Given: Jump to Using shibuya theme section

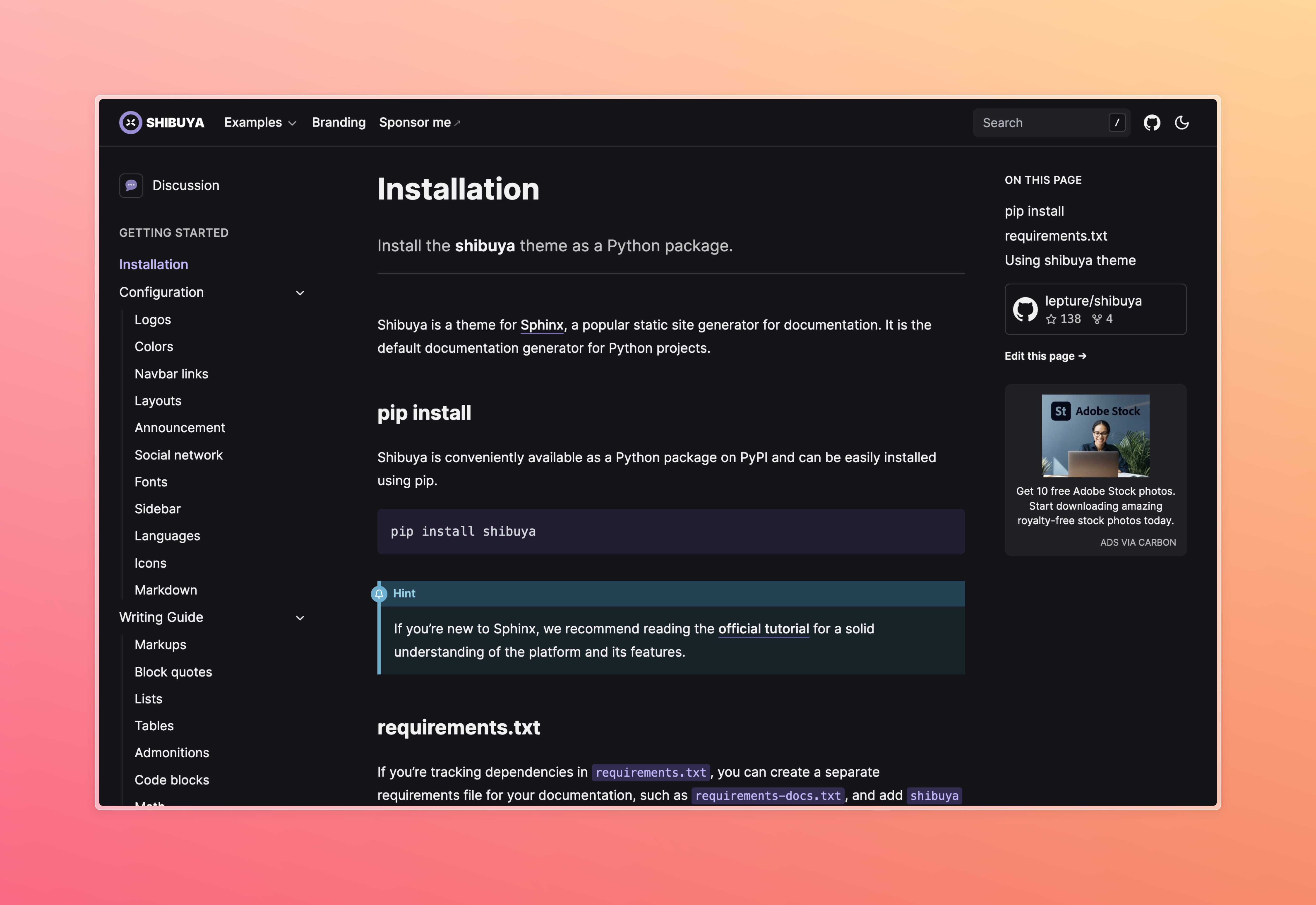Looking at the screenshot, I should [1070, 260].
